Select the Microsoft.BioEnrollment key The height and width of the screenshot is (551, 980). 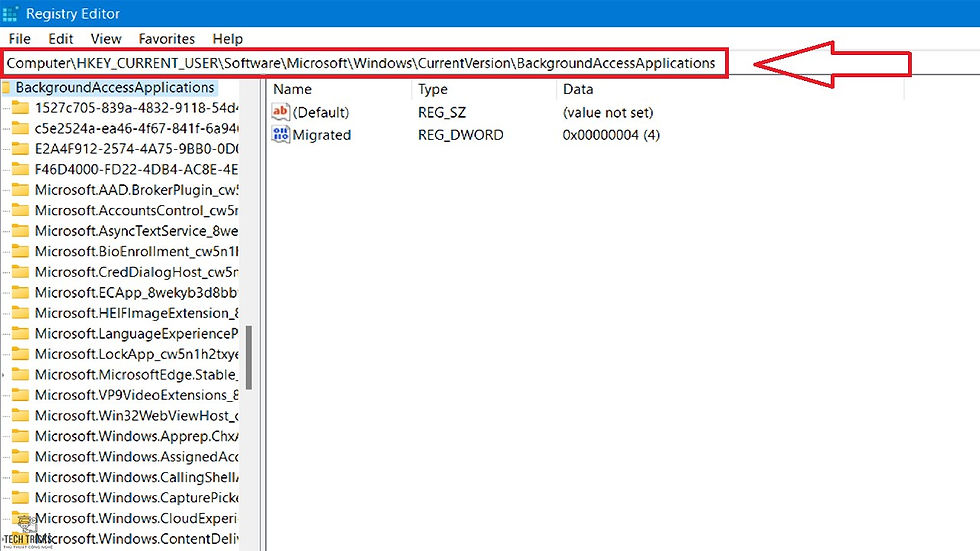pyautogui.click(x=136, y=252)
